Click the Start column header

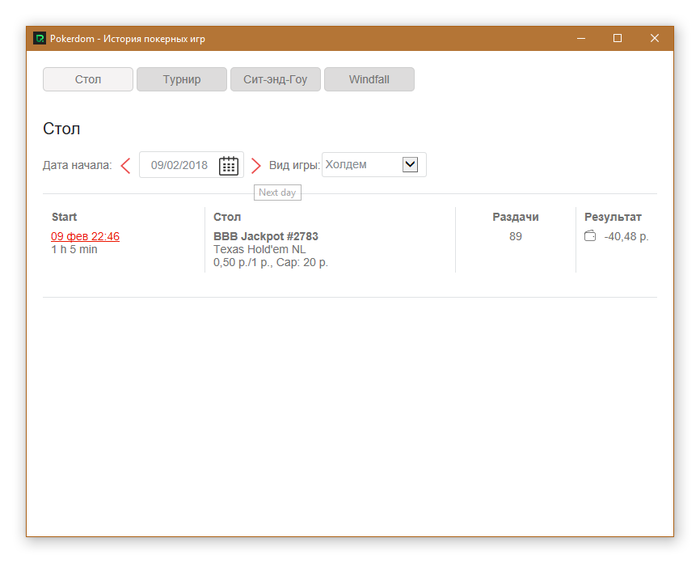[64, 217]
